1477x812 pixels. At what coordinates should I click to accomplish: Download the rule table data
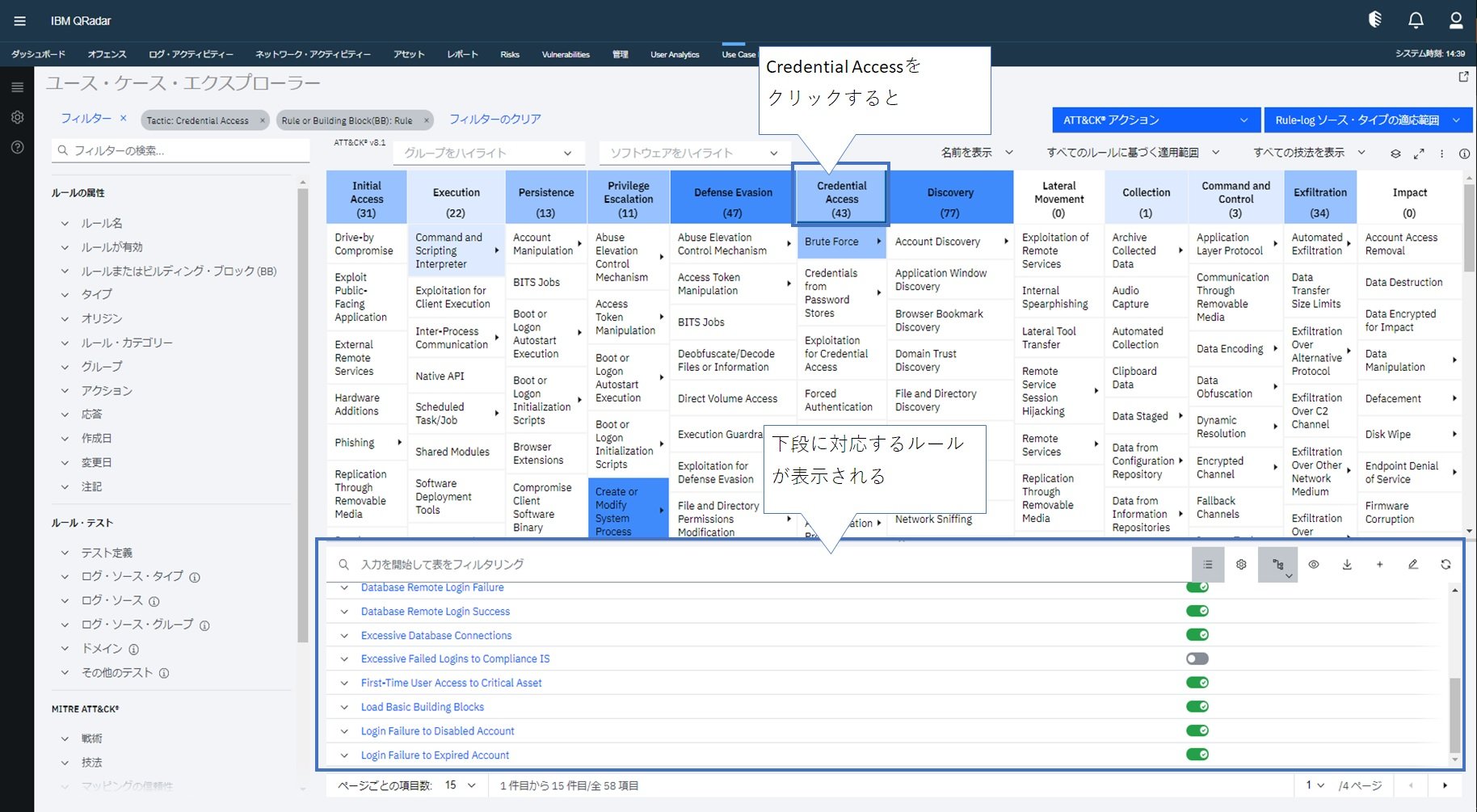1347,565
